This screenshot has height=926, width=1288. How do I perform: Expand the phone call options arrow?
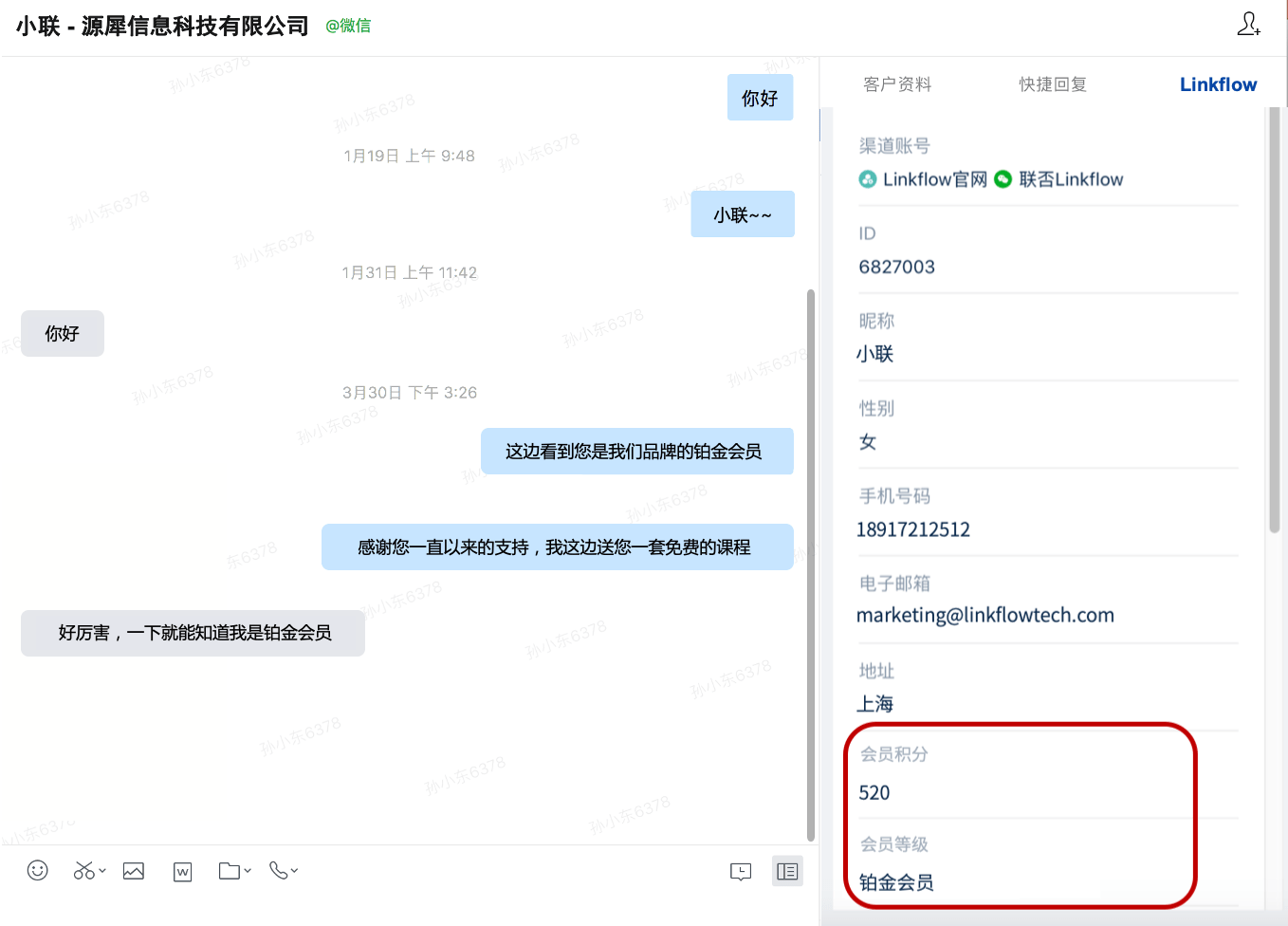[x=295, y=870]
